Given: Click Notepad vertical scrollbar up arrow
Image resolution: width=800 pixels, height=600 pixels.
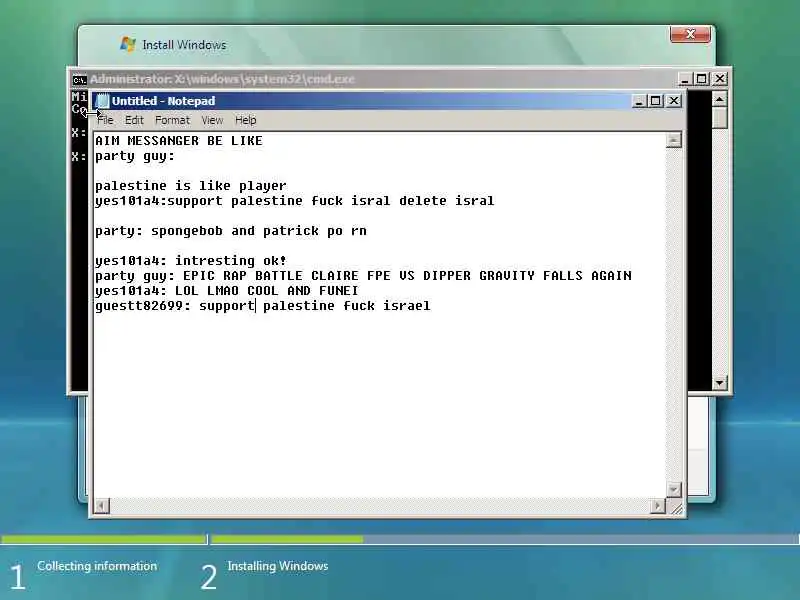Looking at the screenshot, I should pyautogui.click(x=673, y=140).
